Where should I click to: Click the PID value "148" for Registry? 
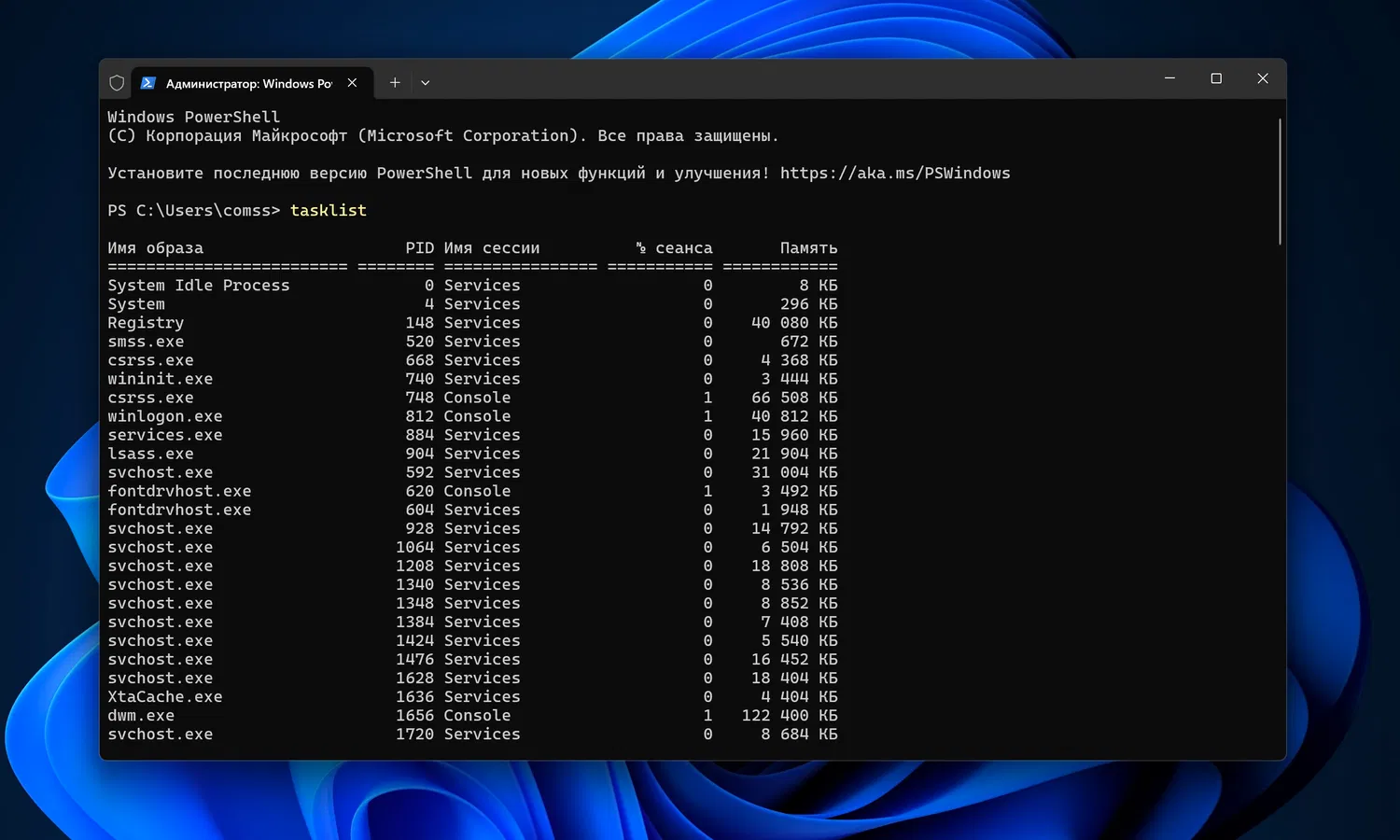(x=419, y=323)
